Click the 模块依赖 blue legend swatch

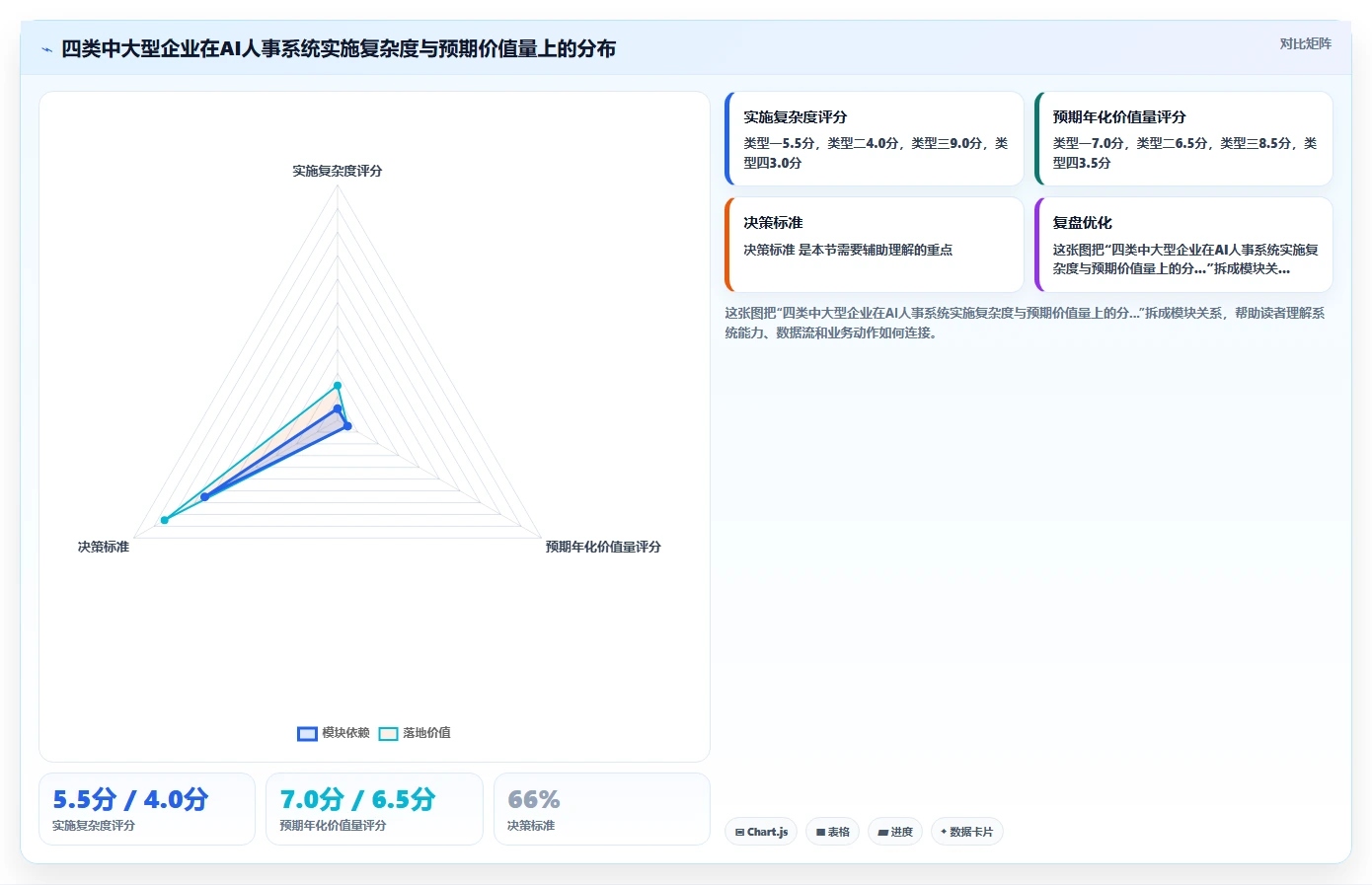pos(307,733)
